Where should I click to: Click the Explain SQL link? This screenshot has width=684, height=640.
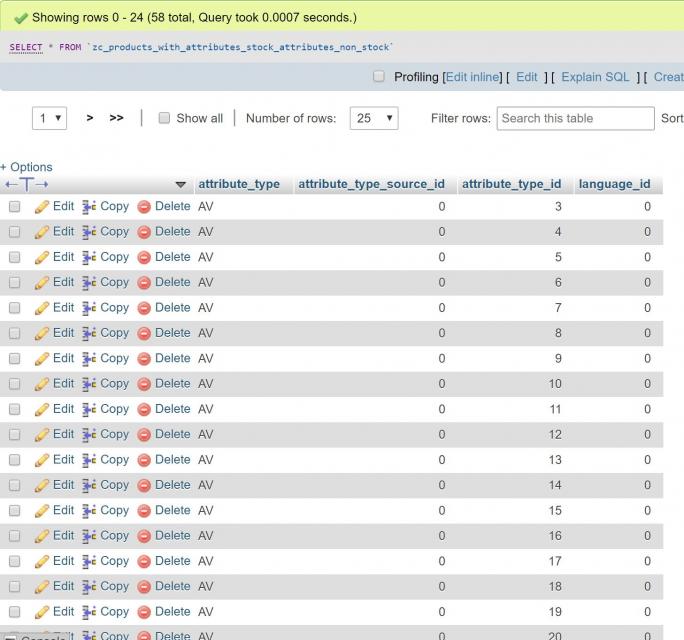click(x=595, y=77)
